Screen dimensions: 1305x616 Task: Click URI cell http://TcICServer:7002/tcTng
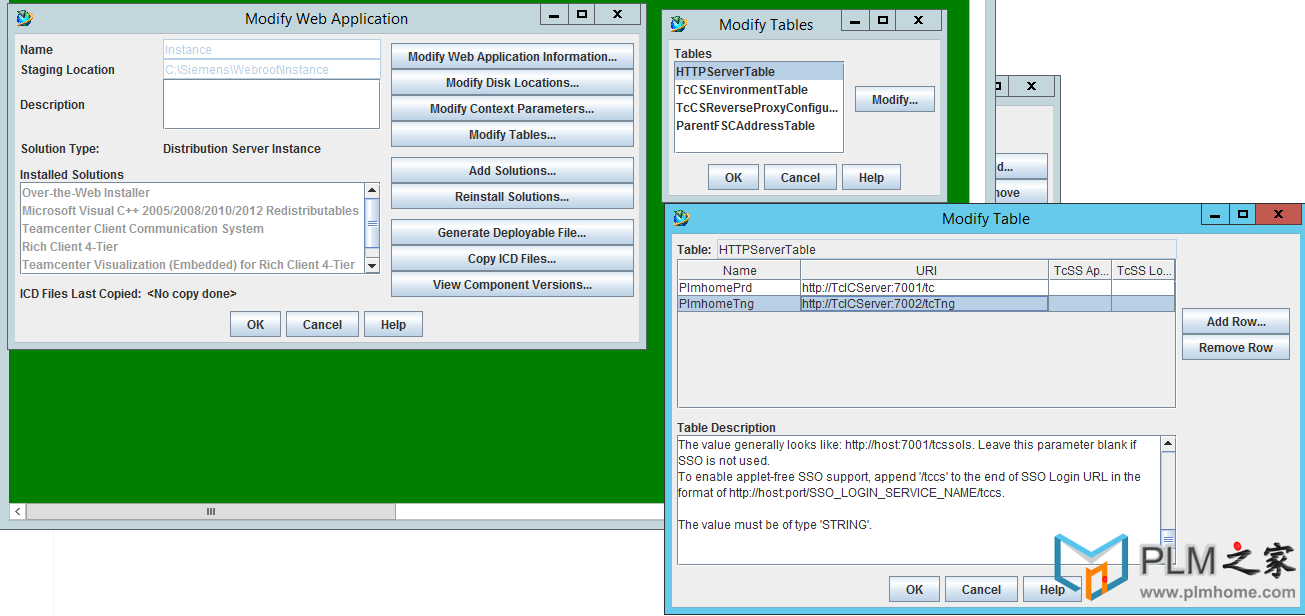925,304
